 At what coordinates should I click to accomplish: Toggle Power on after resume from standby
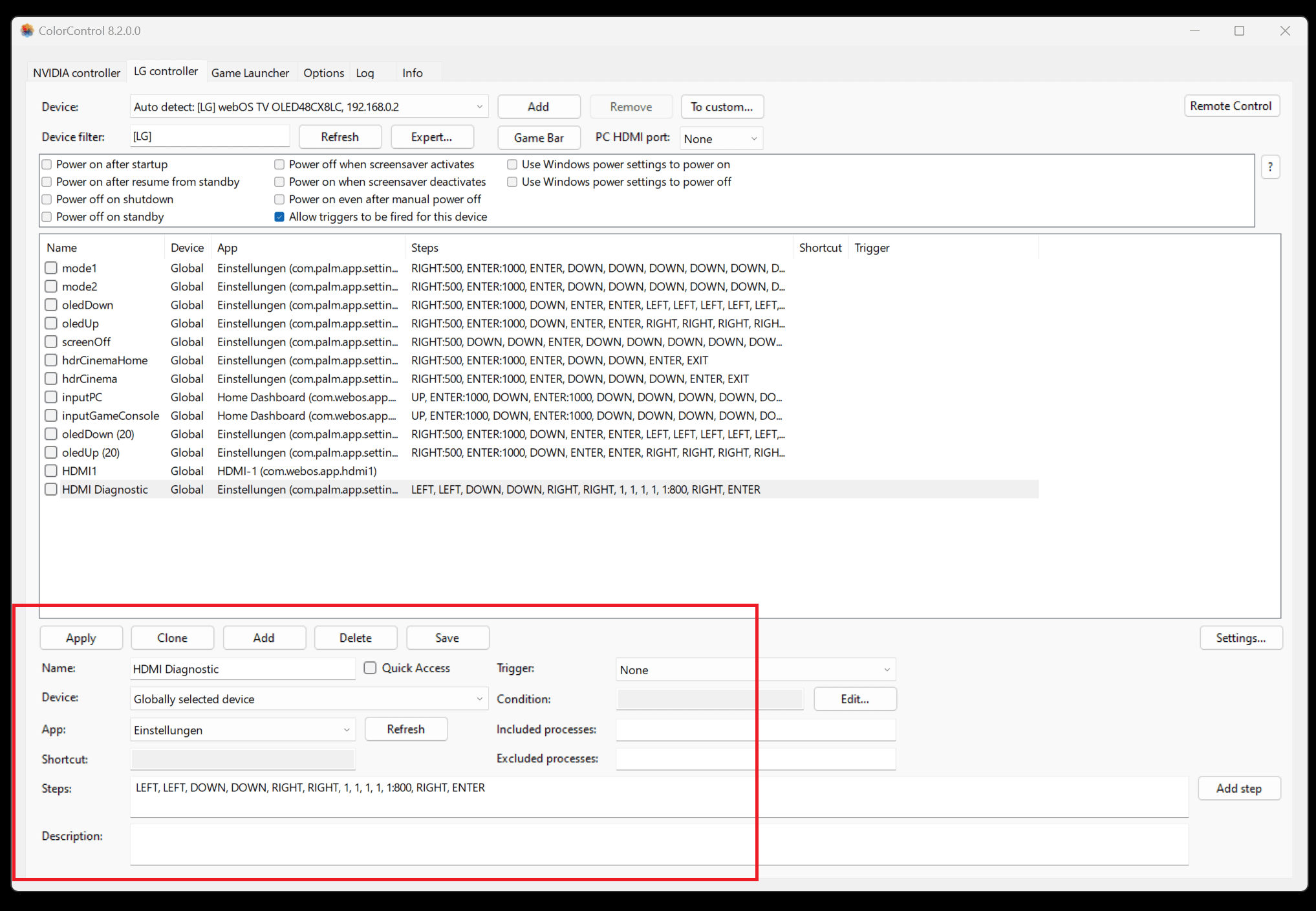47,182
